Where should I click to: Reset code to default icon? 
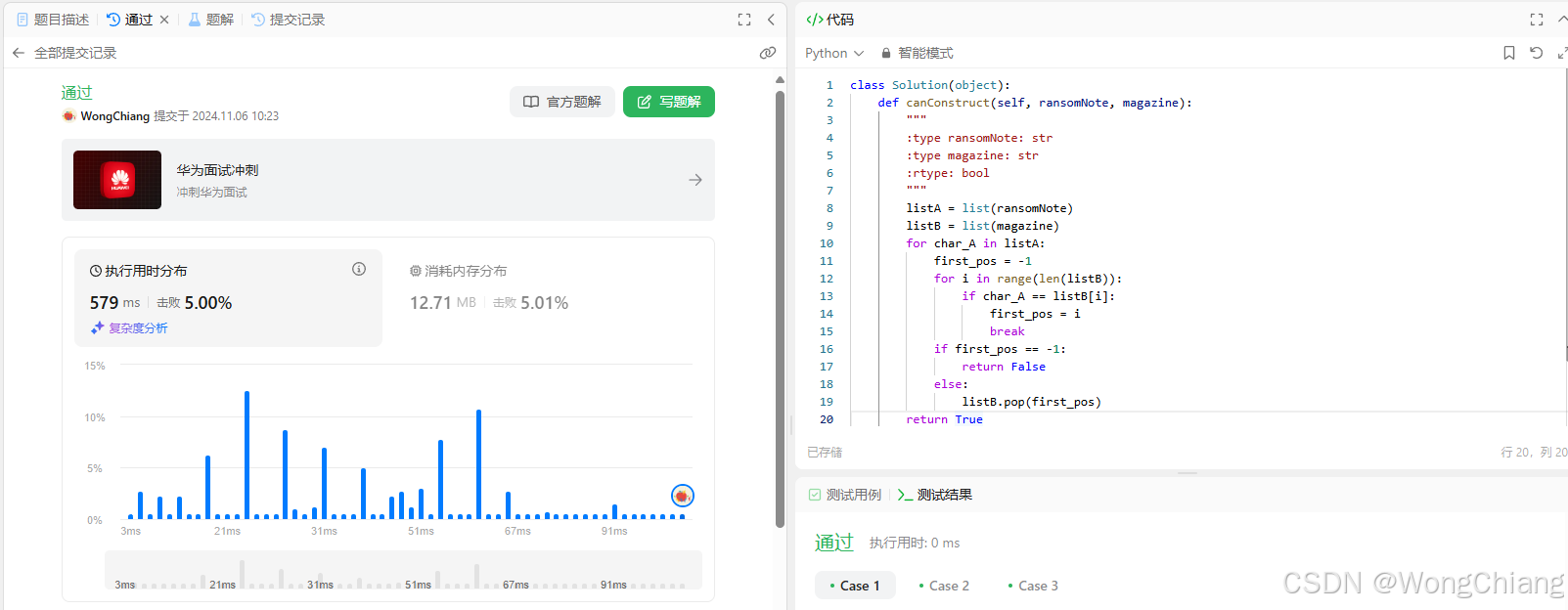tap(1536, 53)
